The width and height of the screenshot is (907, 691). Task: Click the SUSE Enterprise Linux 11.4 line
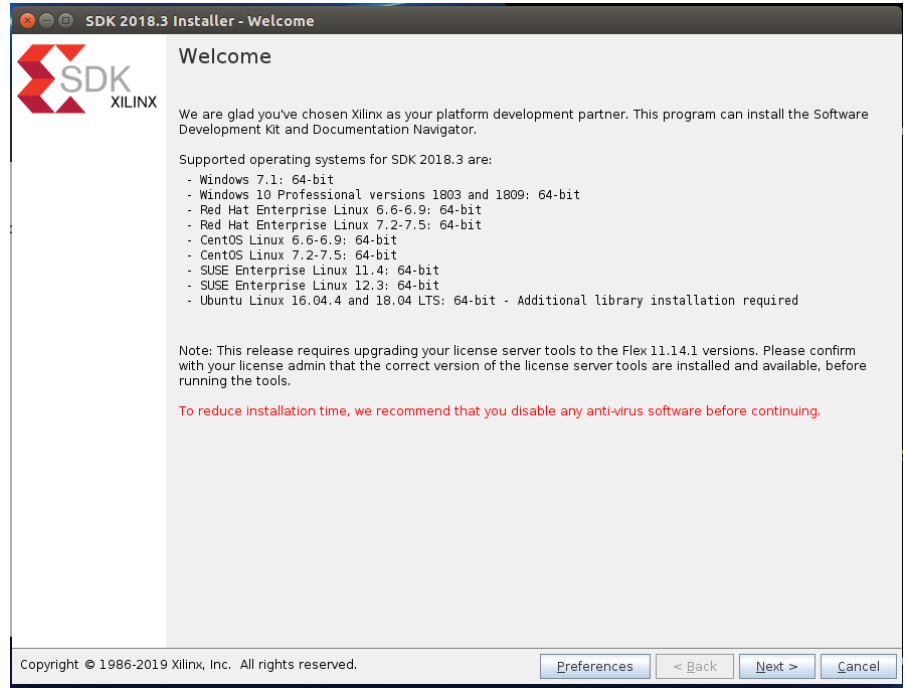(x=313, y=269)
